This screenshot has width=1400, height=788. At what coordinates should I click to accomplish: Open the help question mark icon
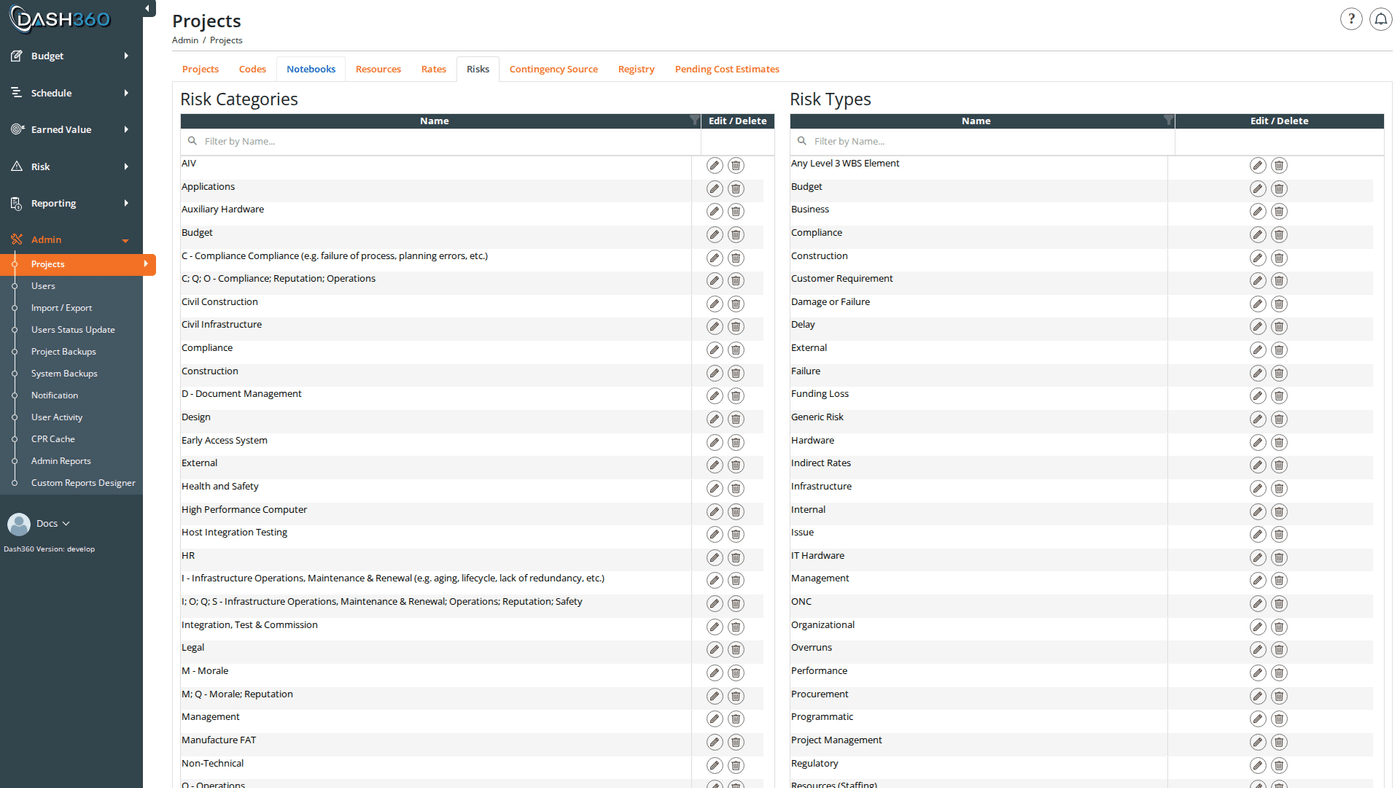1351,19
